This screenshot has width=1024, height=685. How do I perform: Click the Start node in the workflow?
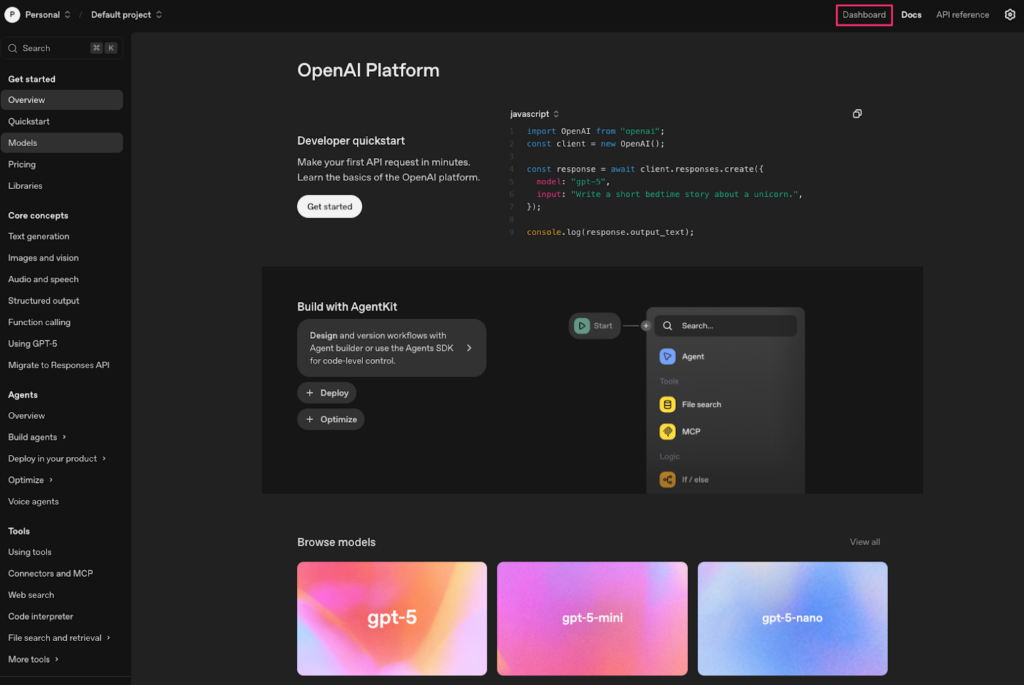pos(594,325)
